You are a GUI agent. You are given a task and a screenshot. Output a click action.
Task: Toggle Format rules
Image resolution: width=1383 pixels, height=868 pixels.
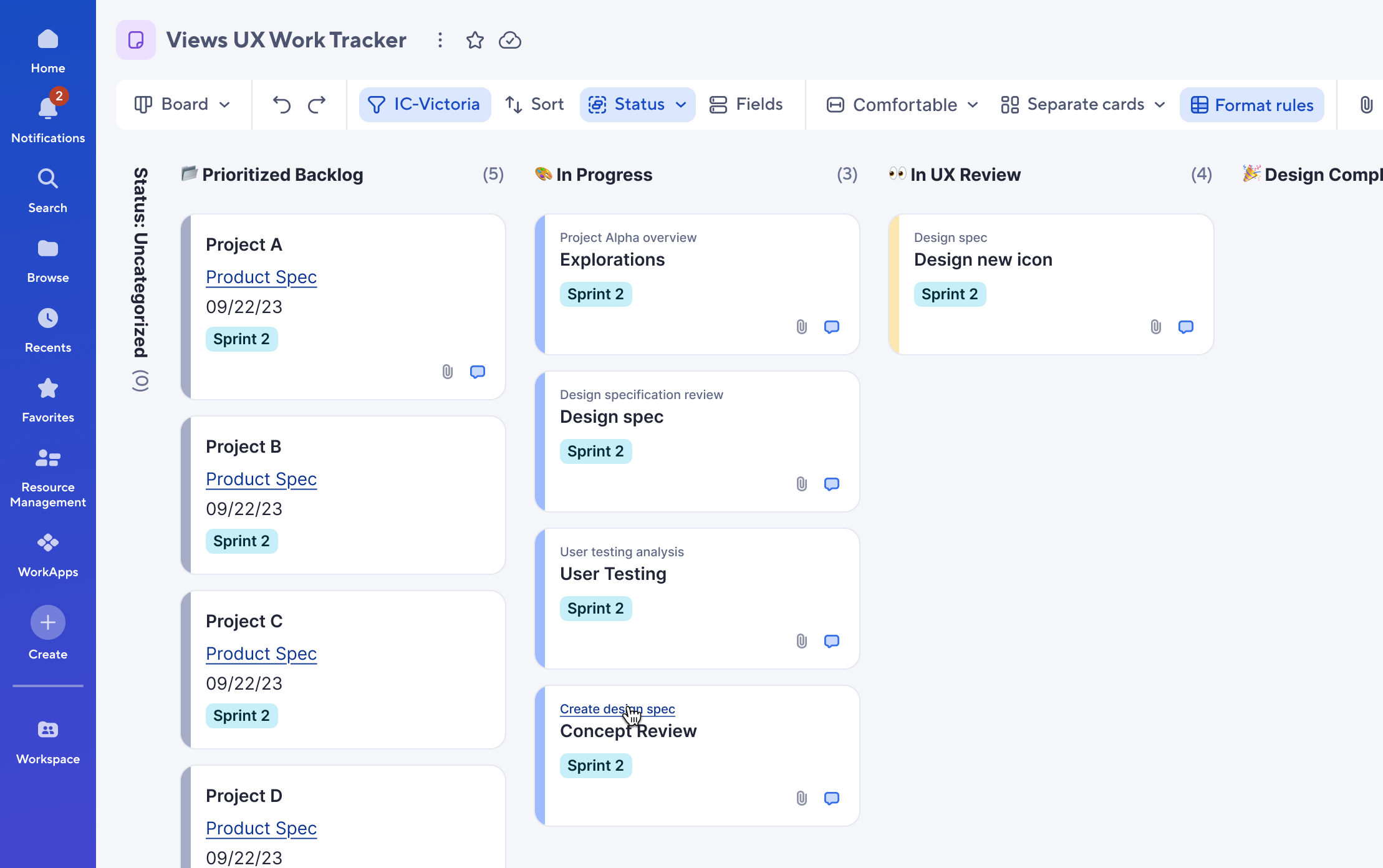click(1252, 105)
